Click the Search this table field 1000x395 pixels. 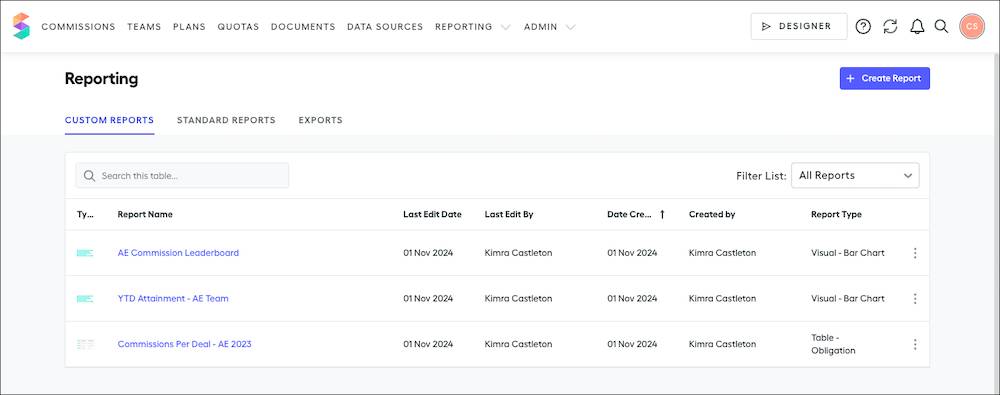tap(182, 175)
